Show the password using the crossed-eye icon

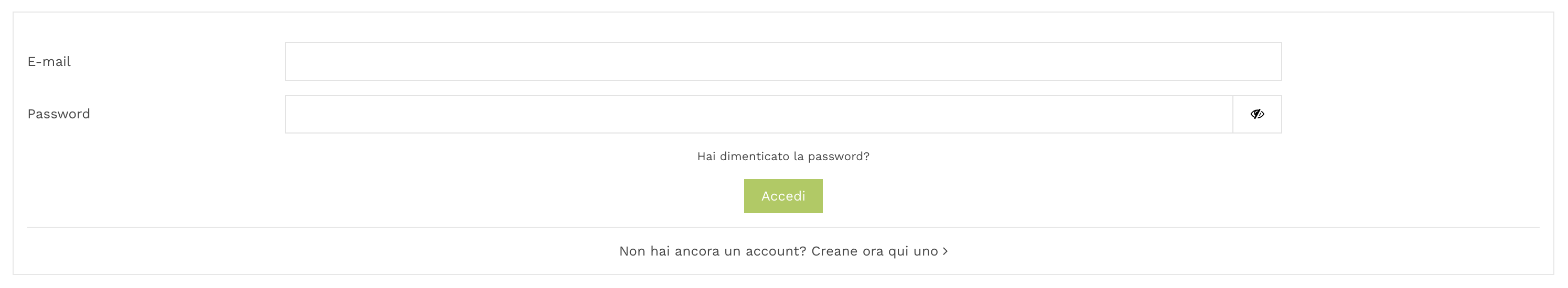click(x=1257, y=114)
